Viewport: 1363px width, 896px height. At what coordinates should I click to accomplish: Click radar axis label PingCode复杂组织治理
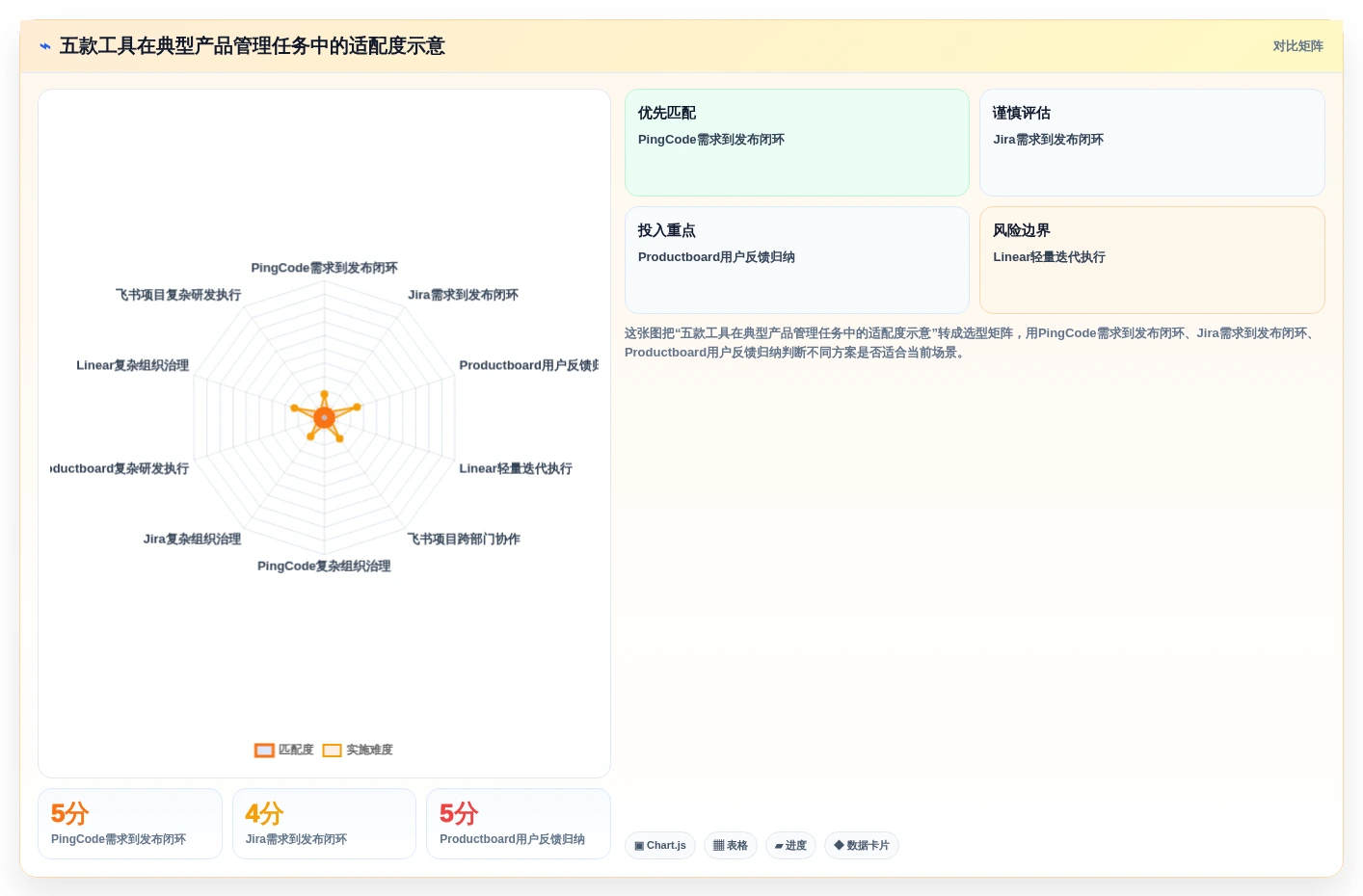tap(324, 566)
